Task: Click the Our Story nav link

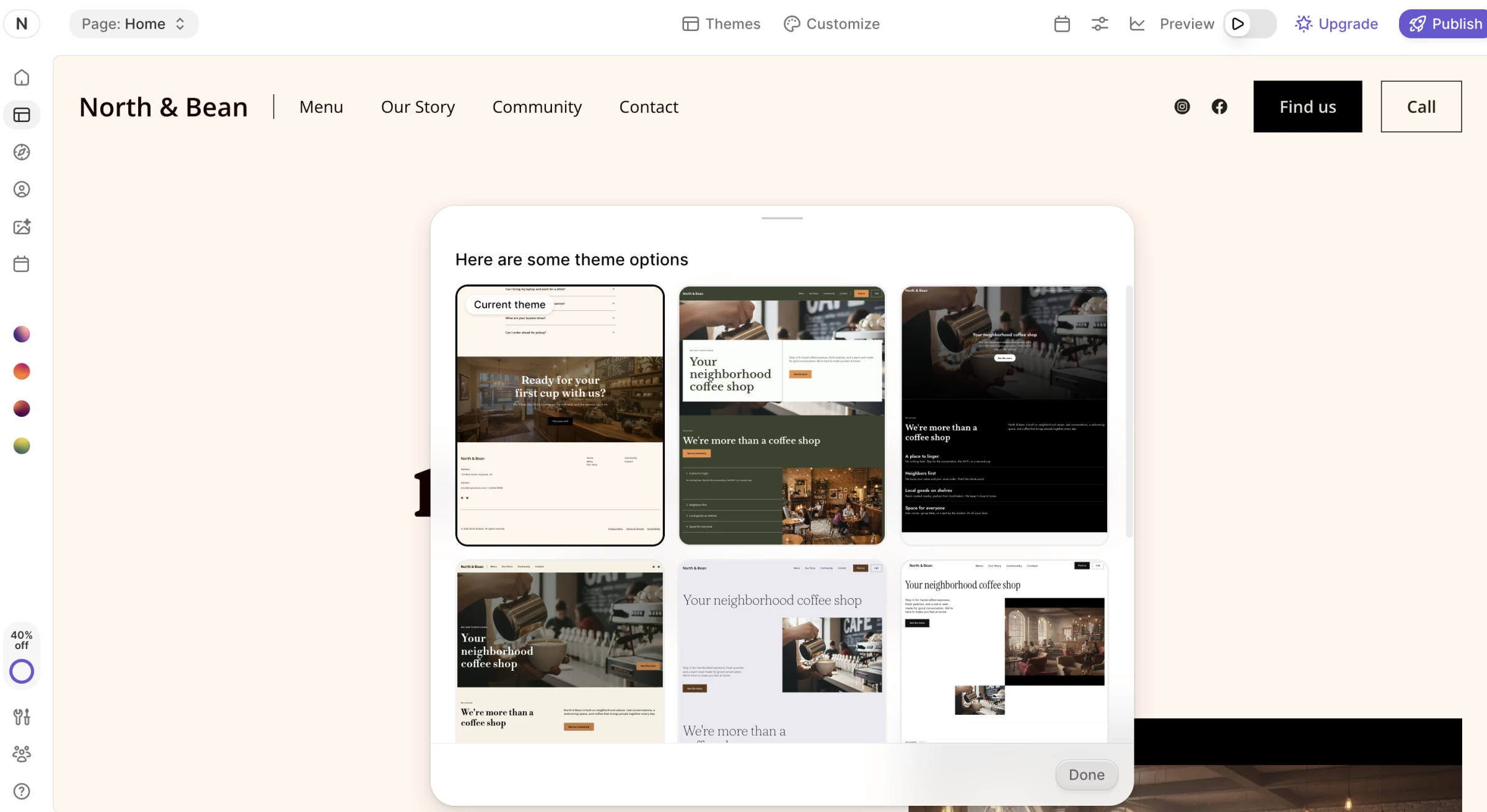Action: point(418,107)
